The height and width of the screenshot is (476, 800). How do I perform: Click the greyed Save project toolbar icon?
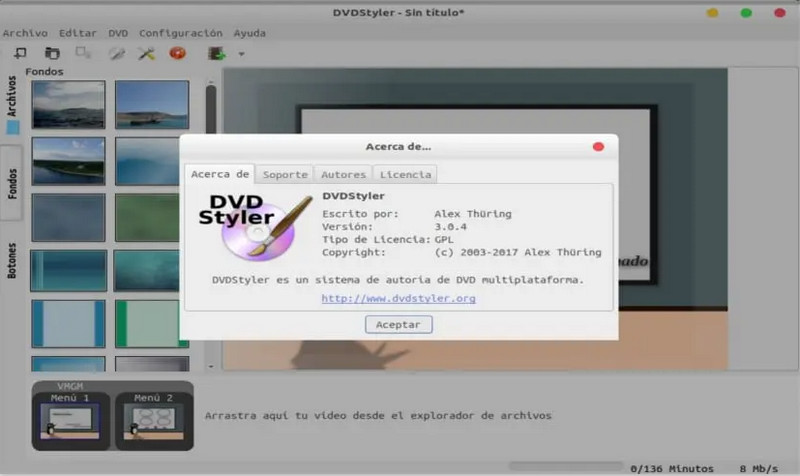(x=83, y=53)
